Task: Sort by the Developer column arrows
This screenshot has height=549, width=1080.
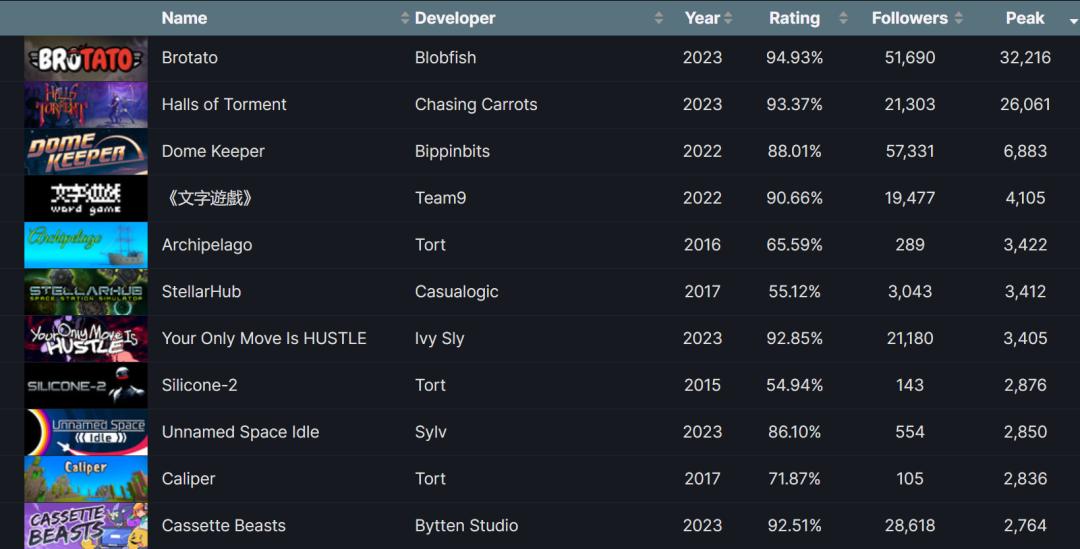Action: click(659, 19)
